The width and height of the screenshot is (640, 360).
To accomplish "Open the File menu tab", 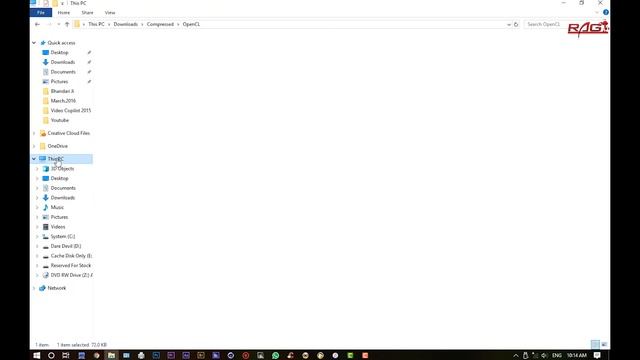I will 41,13.
